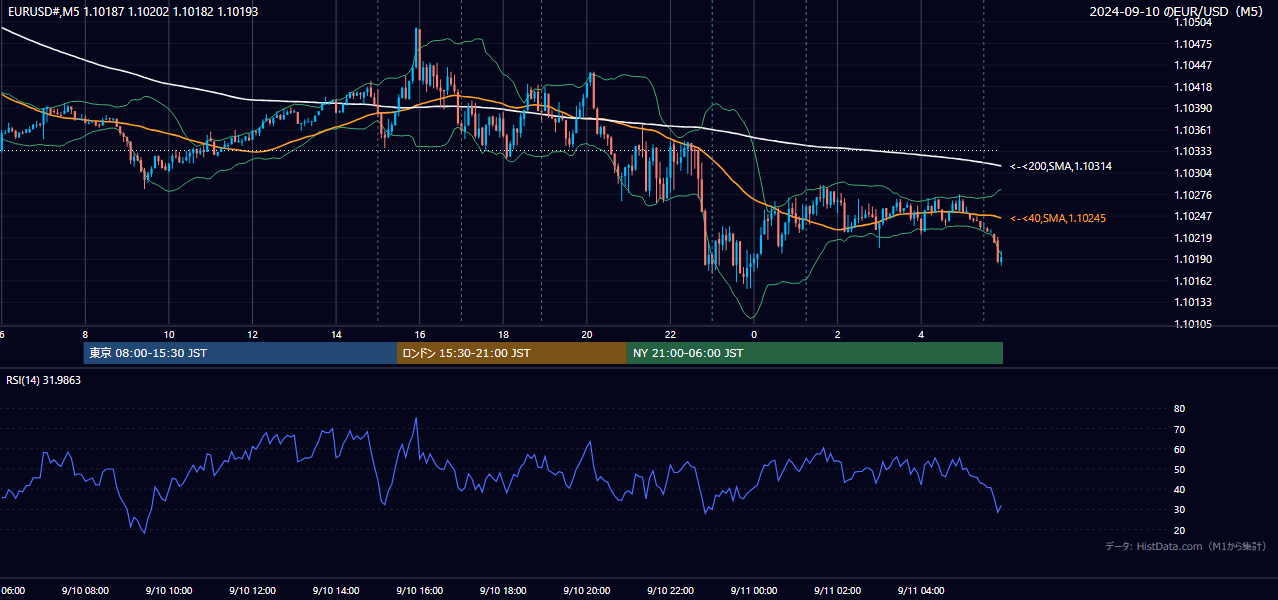Click the 9/10 20:00 date label

click(x=587, y=590)
